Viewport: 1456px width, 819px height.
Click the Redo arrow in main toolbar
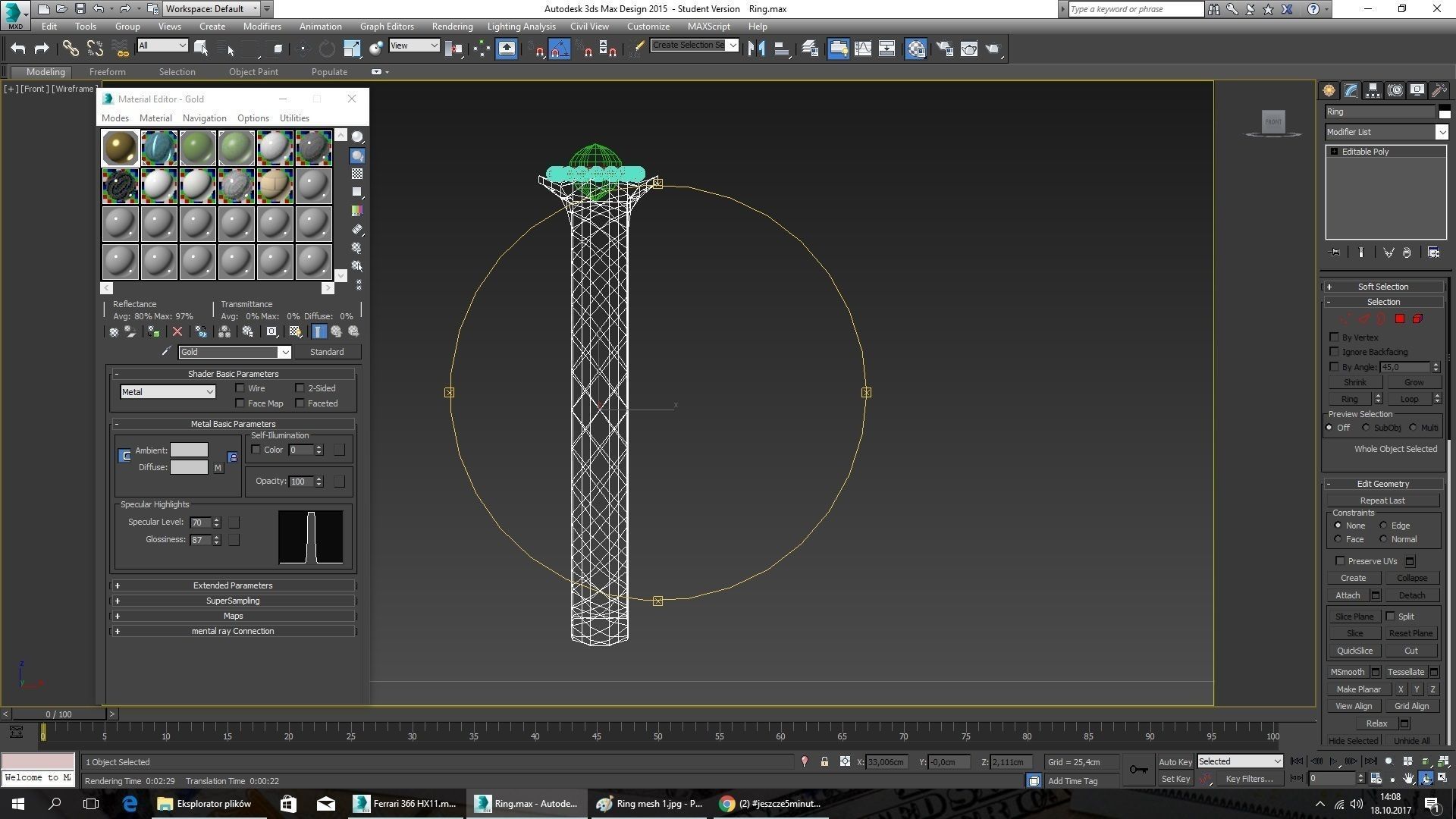(42, 49)
